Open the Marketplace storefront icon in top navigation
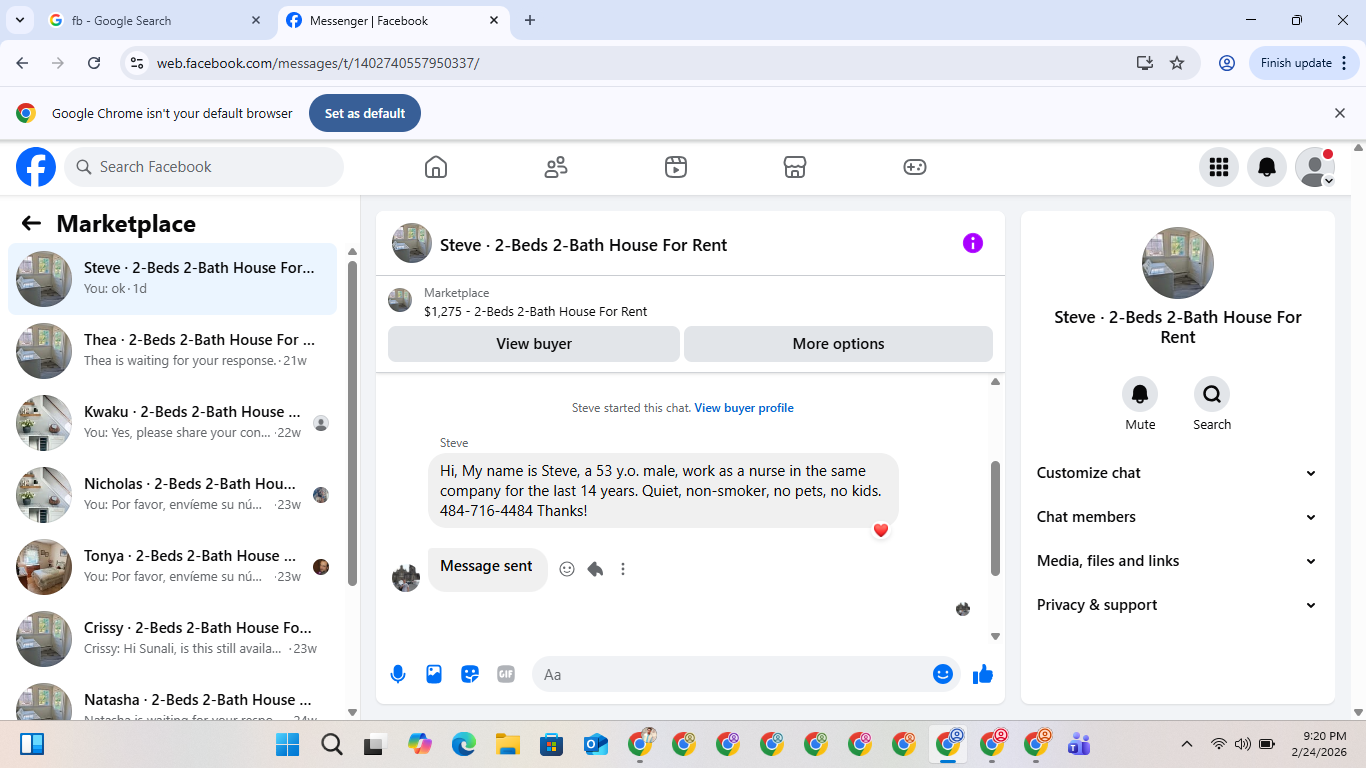Image resolution: width=1366 pixels, height=768 pixels. [x=795, y=167]
